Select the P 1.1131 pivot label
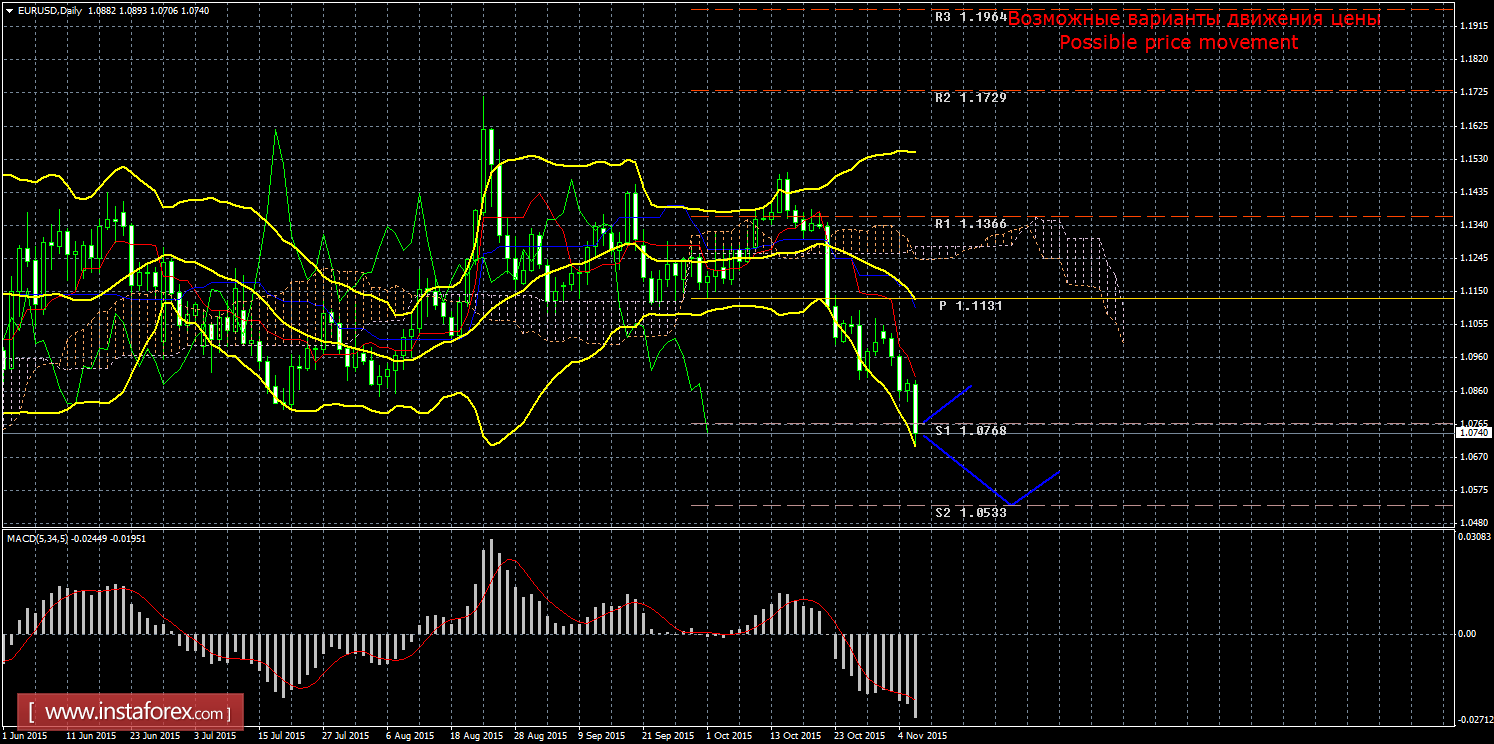Viewport: 1494px width, 744px height. click(x=970, y=306)
